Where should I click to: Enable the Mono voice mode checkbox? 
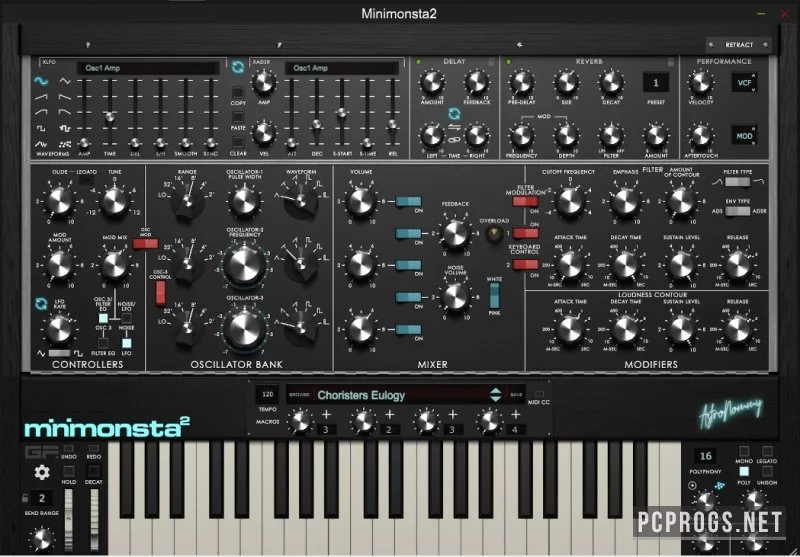(744, 451)
